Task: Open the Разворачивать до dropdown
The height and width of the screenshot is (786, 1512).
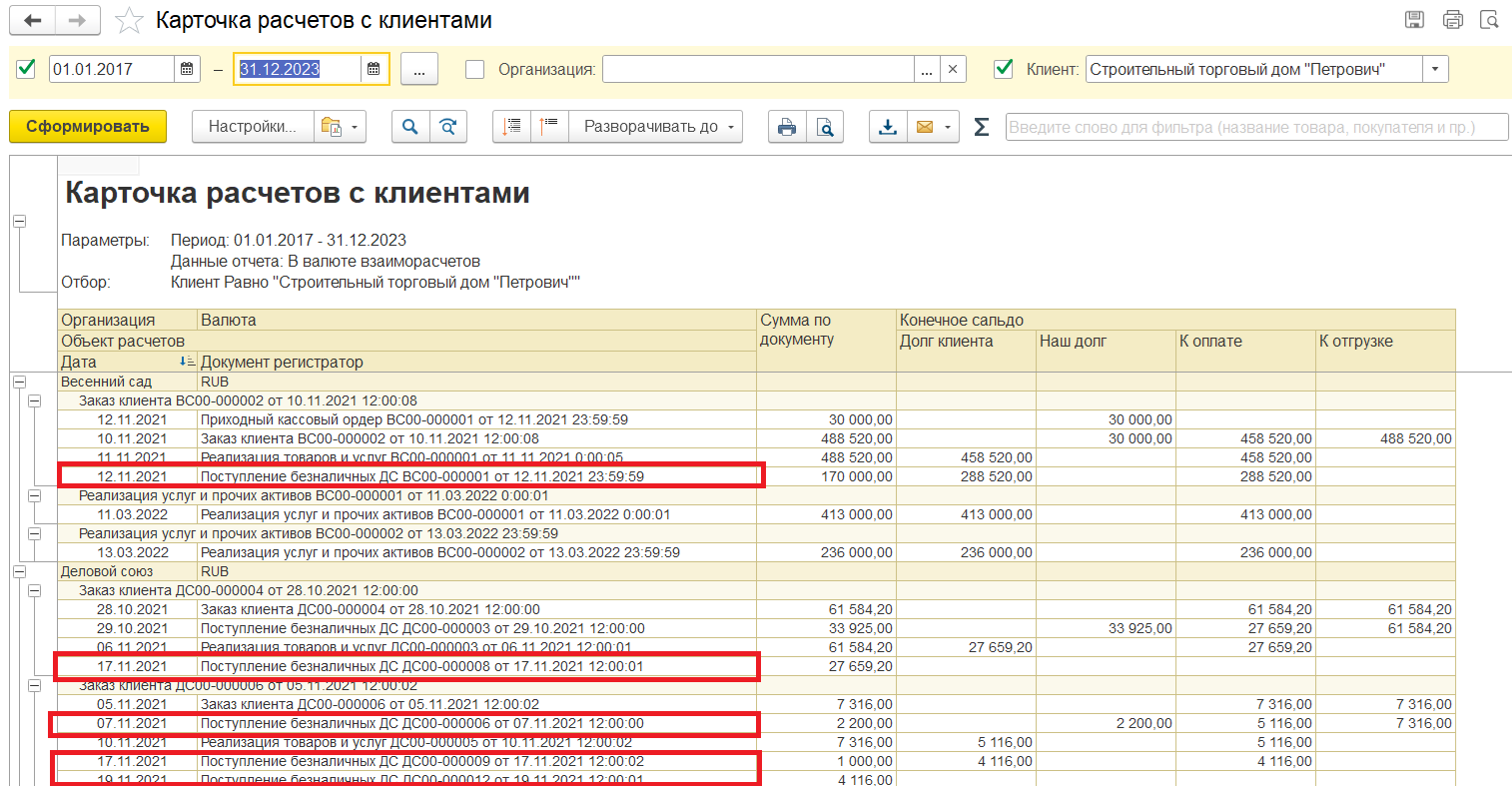Action: 656,127
